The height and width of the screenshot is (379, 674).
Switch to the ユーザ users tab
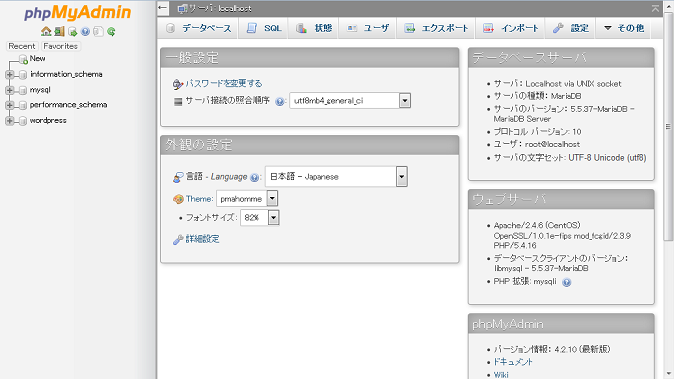click(368, 28)
